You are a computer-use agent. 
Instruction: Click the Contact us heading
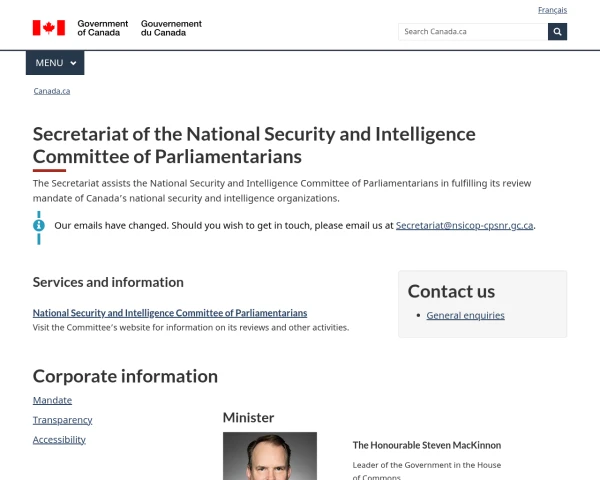[451, 291]
